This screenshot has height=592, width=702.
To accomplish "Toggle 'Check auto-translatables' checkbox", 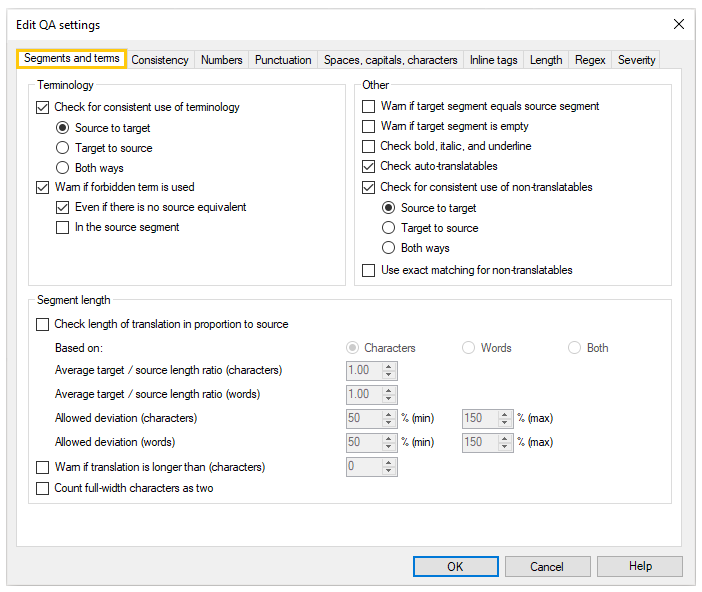I will (x=369, y=166).
